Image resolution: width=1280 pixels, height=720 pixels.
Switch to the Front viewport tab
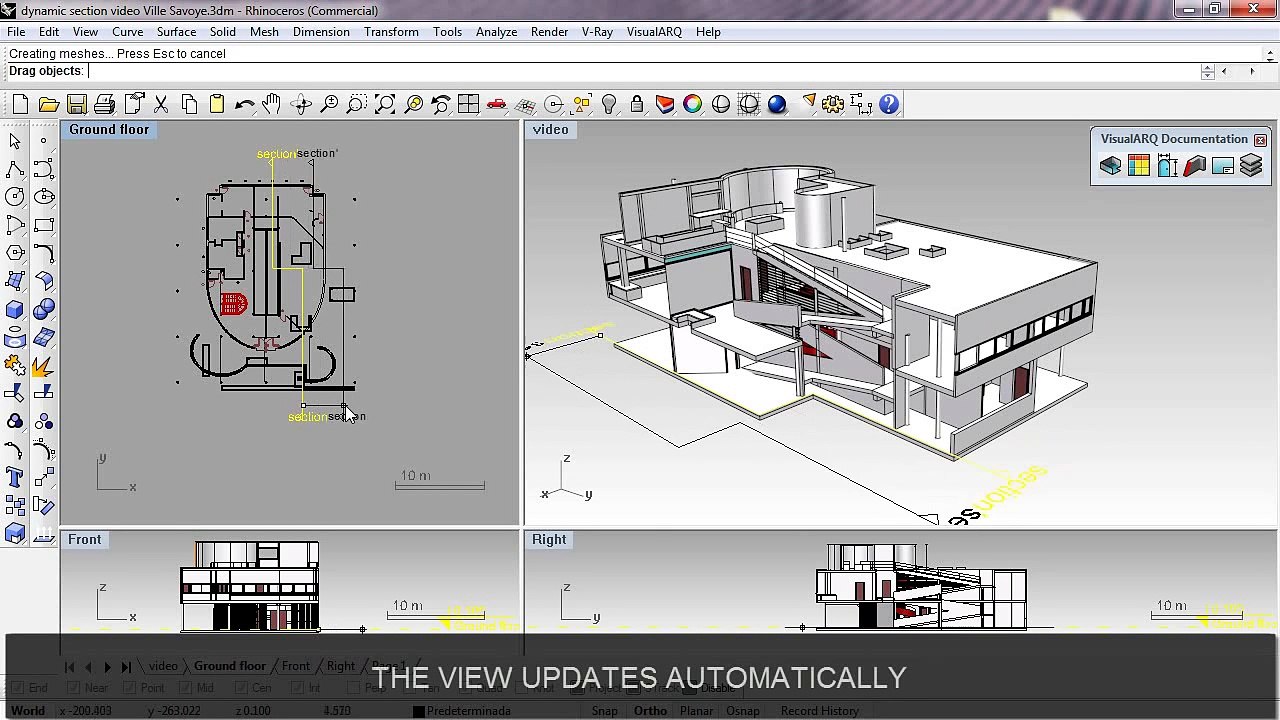point(295,666)
